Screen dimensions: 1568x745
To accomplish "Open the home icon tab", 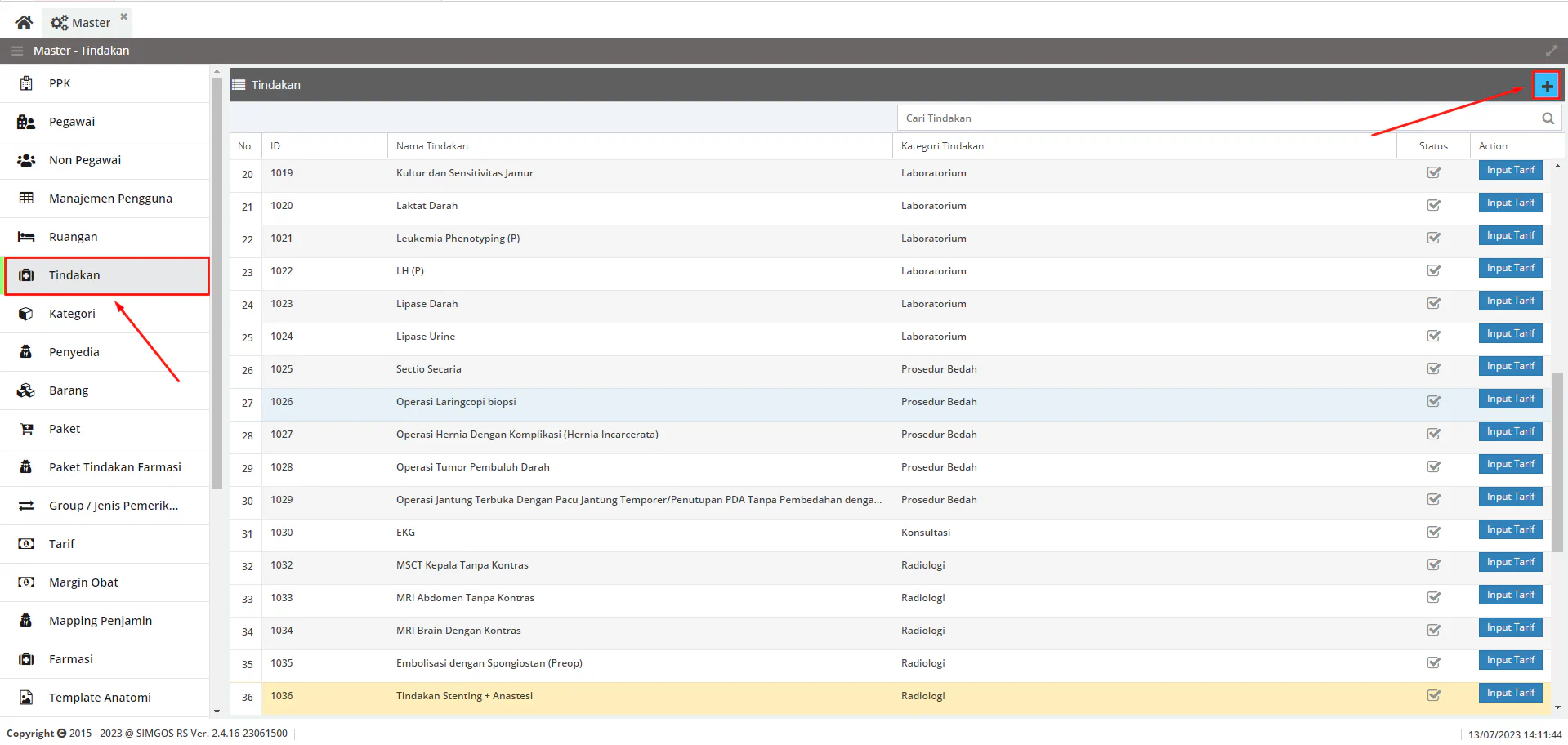I will [x=24, y=22].
